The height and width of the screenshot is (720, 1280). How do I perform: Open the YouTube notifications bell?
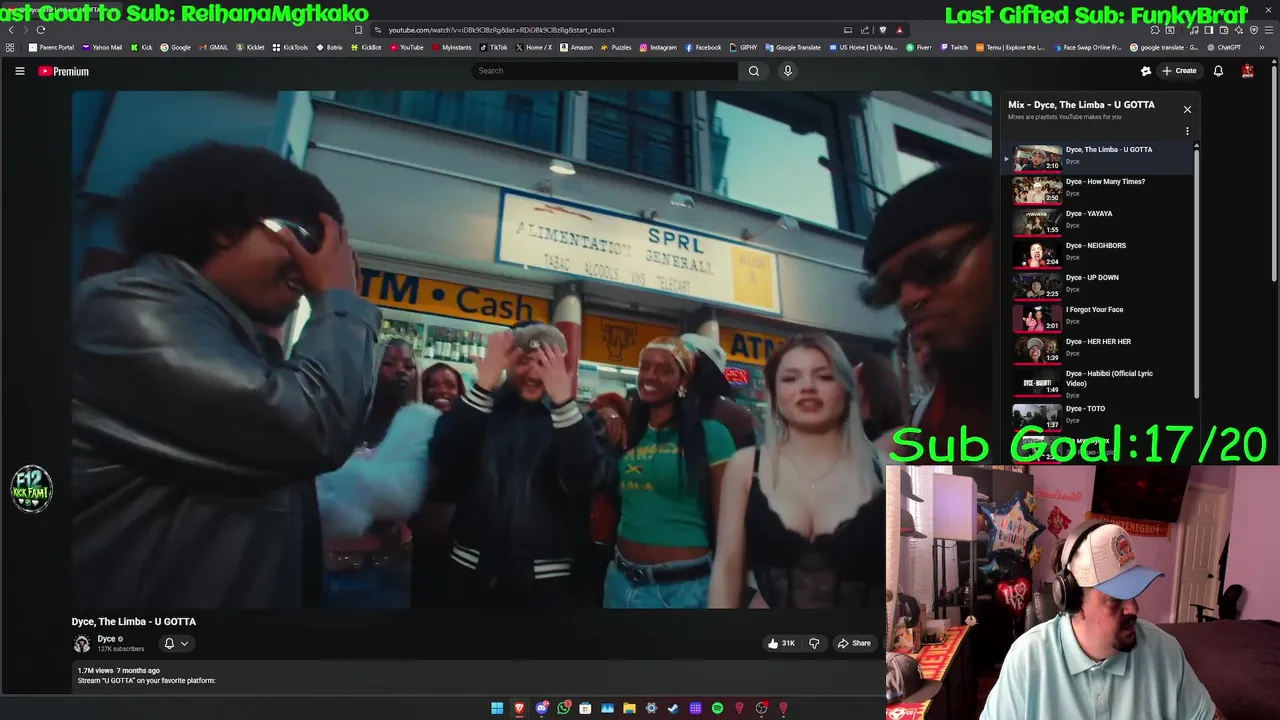click(1218, 71)
